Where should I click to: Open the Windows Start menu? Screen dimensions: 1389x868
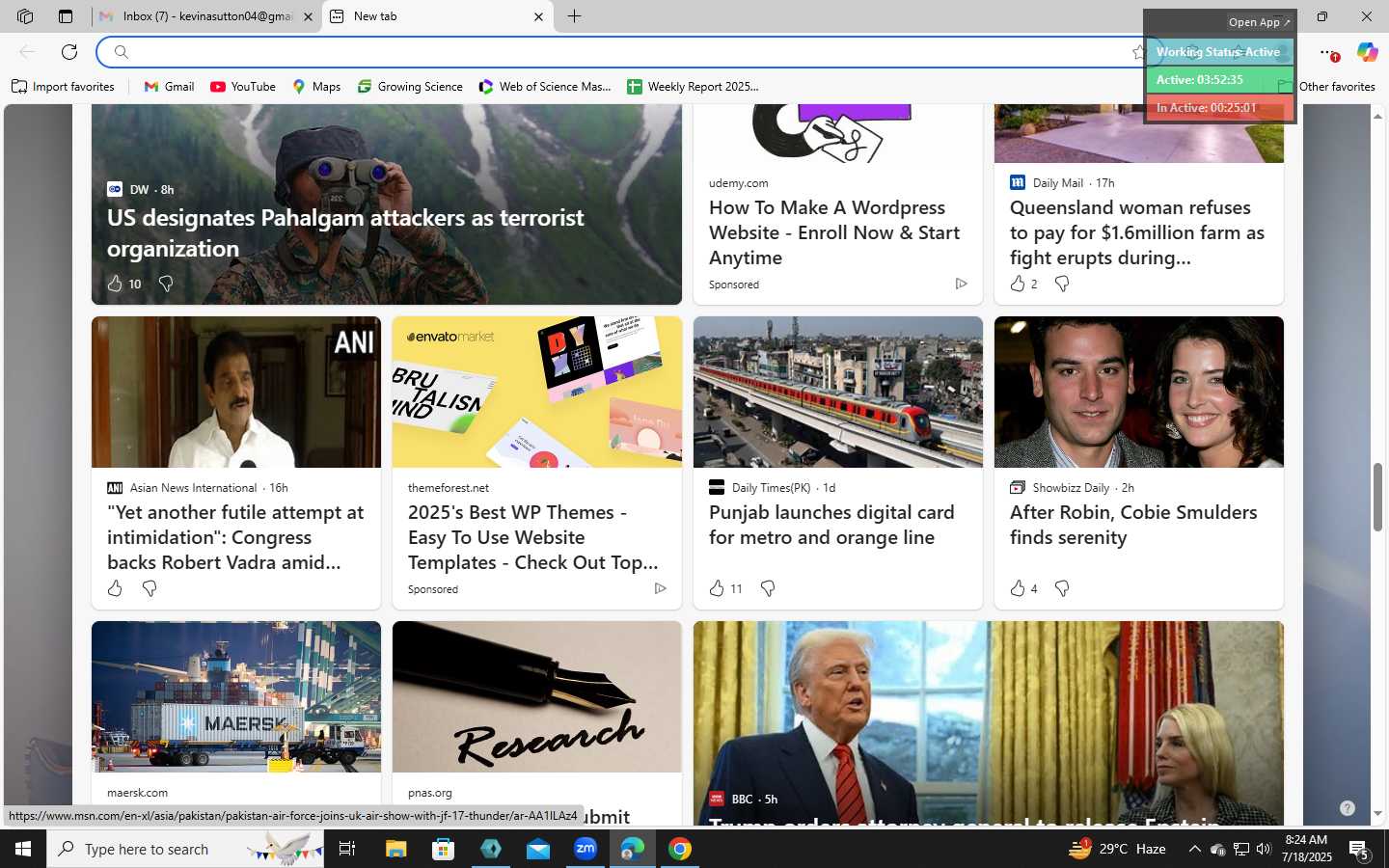23,849
